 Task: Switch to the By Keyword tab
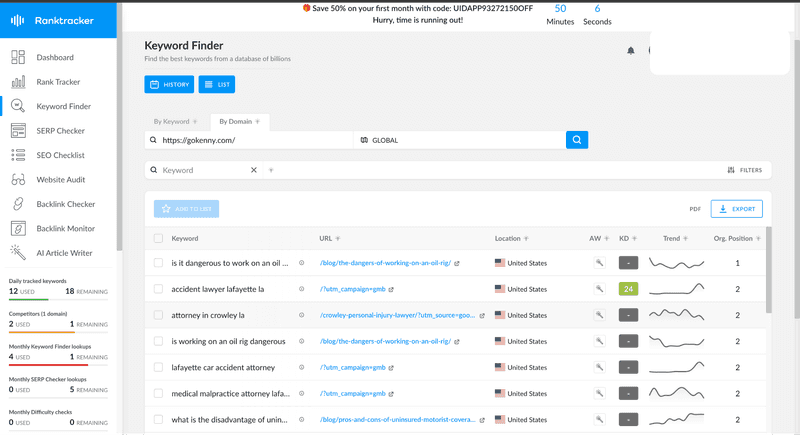click(x=175, y=121)
